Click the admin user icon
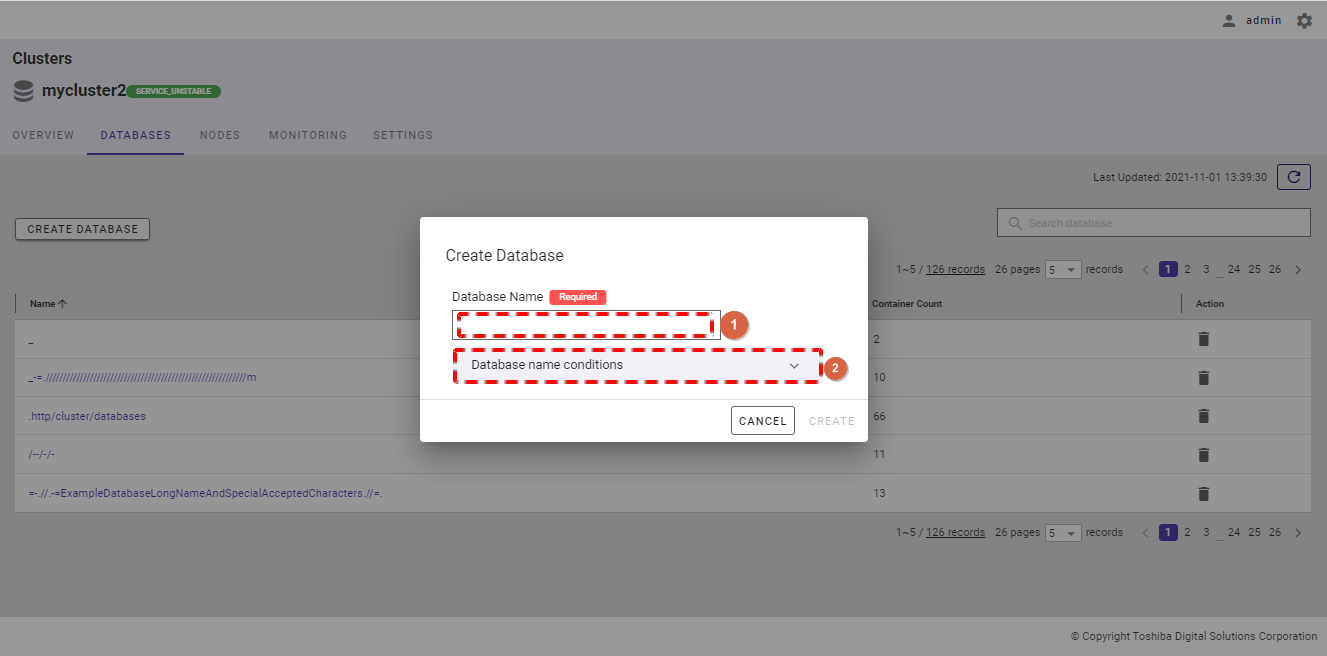This screenshot has height=656, width=1327. (x=1229, y=20)
